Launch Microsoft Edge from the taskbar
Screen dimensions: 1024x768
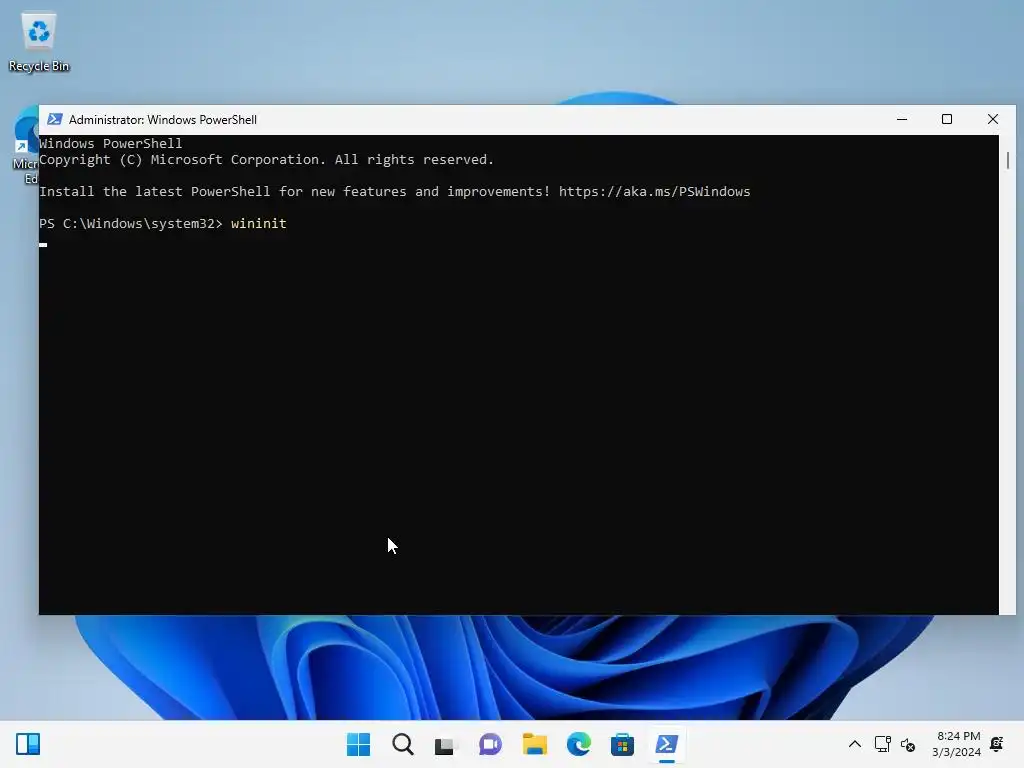point(579,744)
